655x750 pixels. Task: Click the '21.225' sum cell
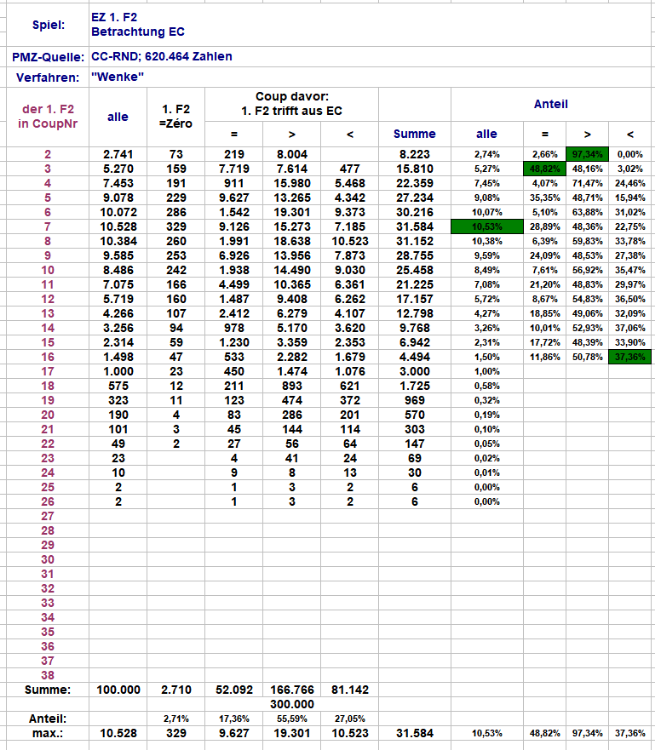(414, 285)
